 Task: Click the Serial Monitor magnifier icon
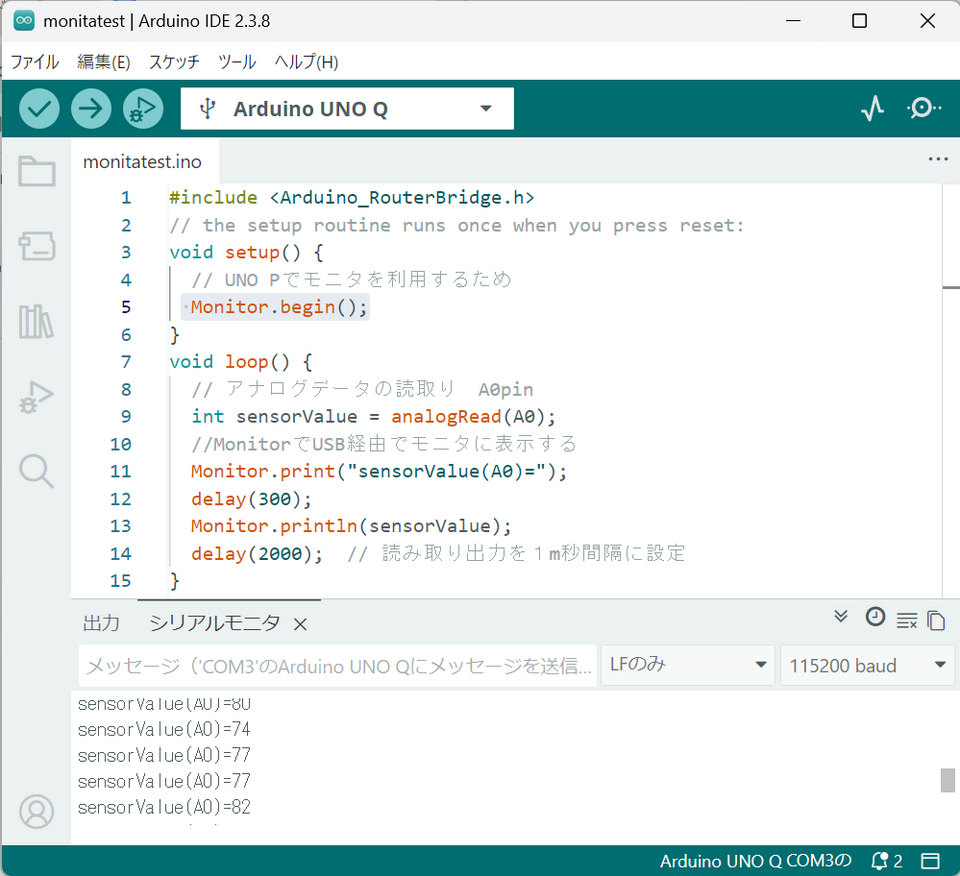[x=923, y=109]
